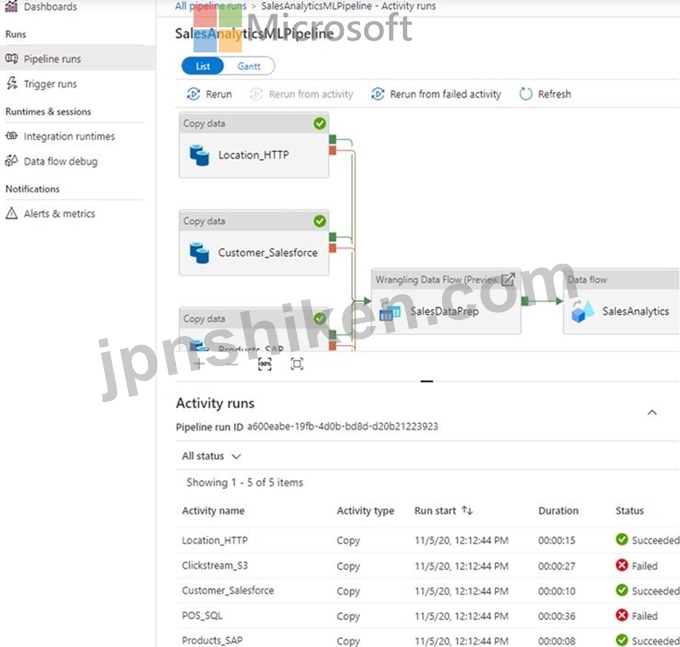Click Products_SAP in activity runs table

coord(212,640)
